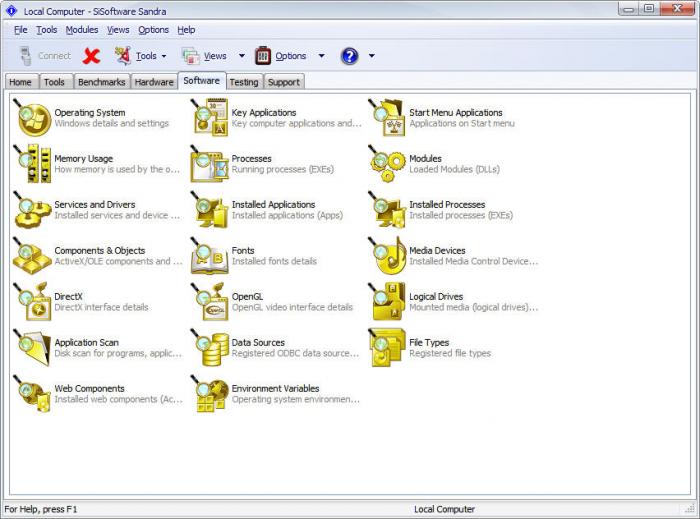
Task: Open the Key Applications module icon
Action: [x=209, y=118]
